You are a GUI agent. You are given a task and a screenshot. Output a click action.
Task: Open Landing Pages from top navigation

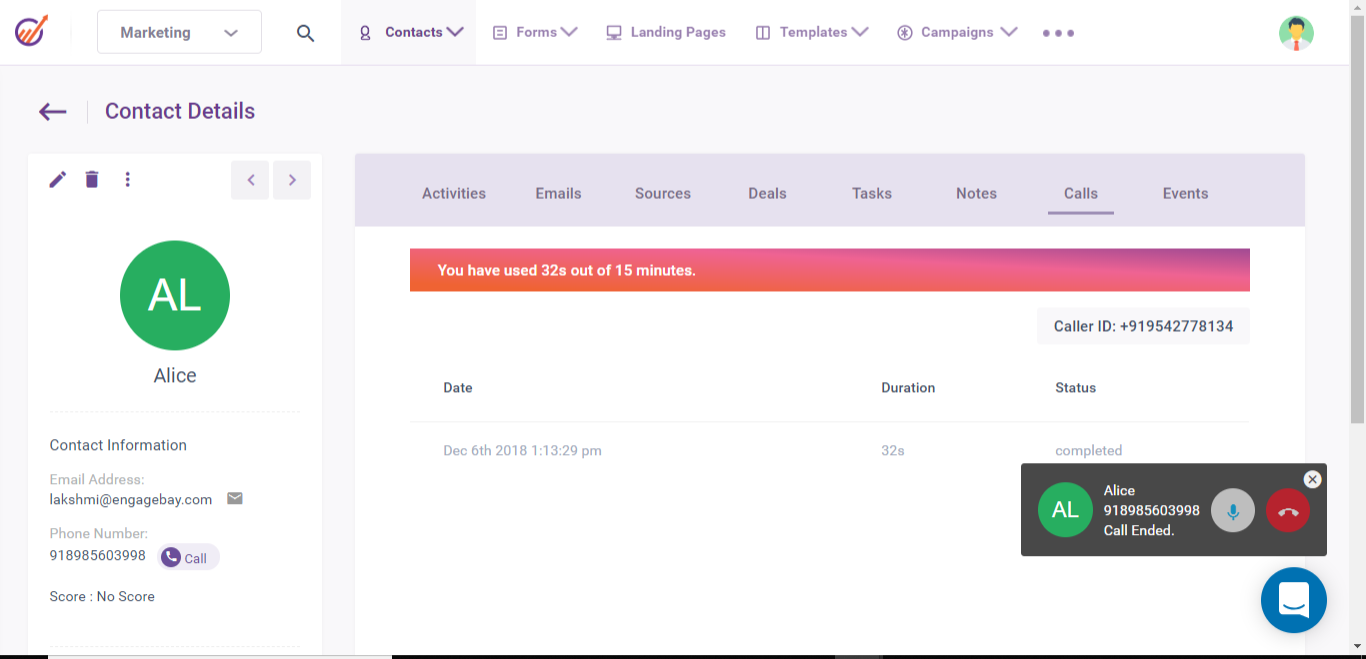click(x=666, y=32)
